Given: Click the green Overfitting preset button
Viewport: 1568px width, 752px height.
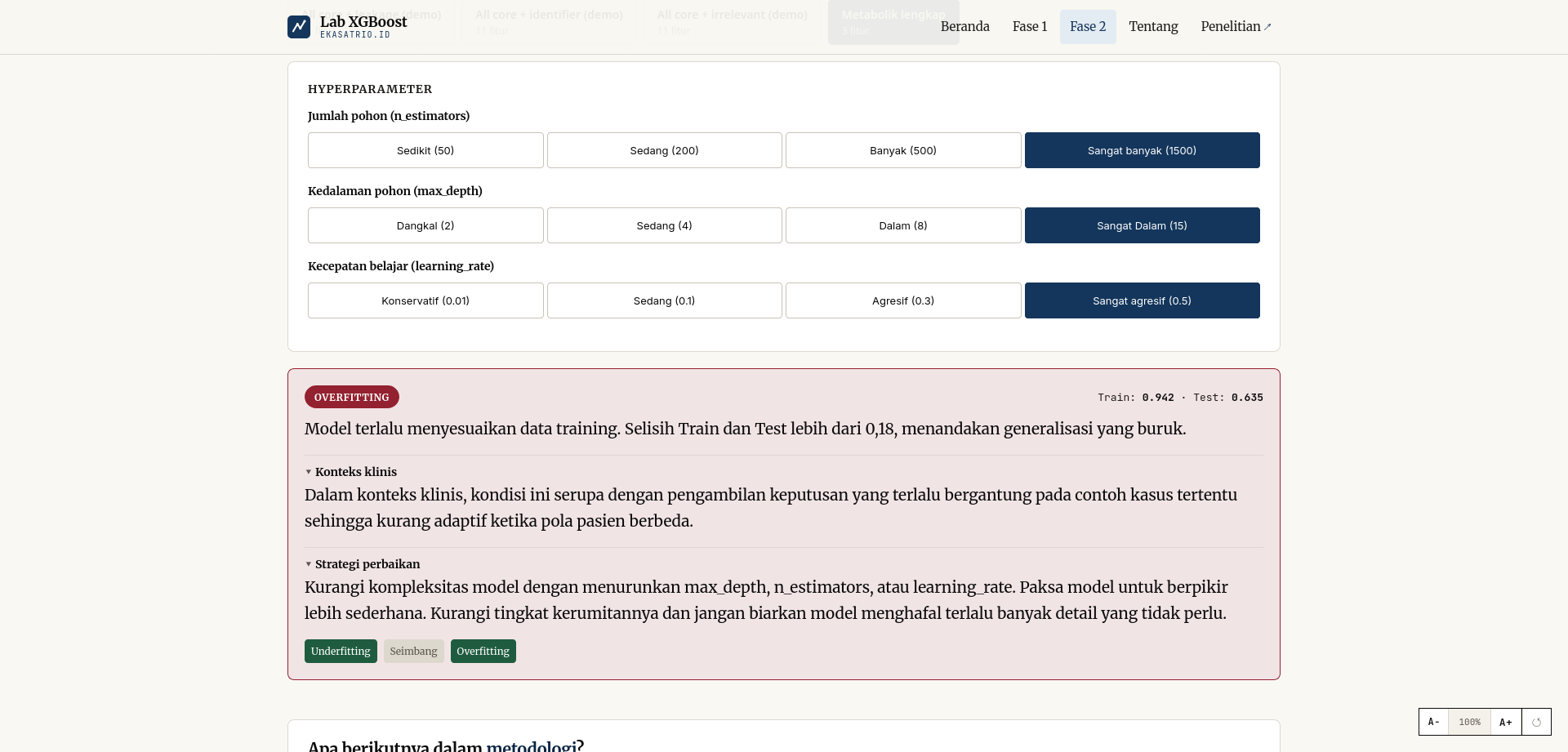Looking at the screenshot, I should pyautogui.click(x=483, y=651).
